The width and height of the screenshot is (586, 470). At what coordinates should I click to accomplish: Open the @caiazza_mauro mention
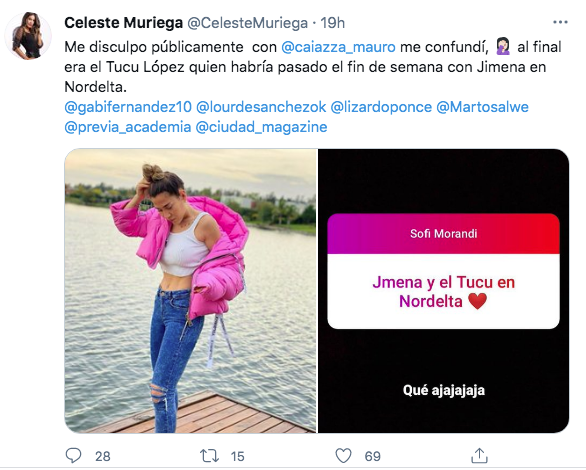(x=338, y=47)
